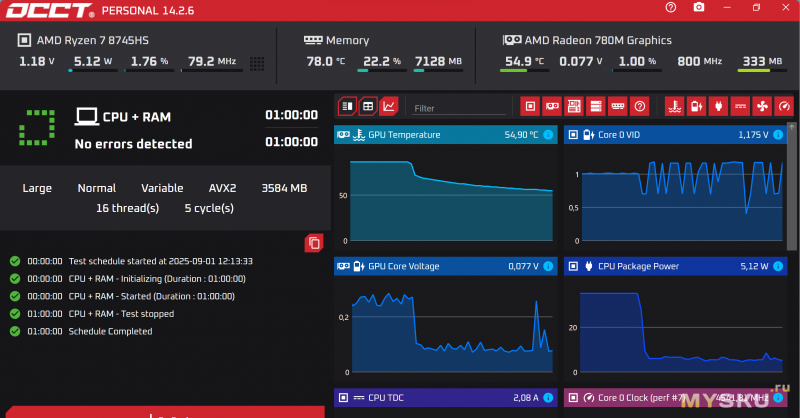The image size is (800, 418).
Task: Open info for Core 0 VID graph
Action: click(778, 135)
